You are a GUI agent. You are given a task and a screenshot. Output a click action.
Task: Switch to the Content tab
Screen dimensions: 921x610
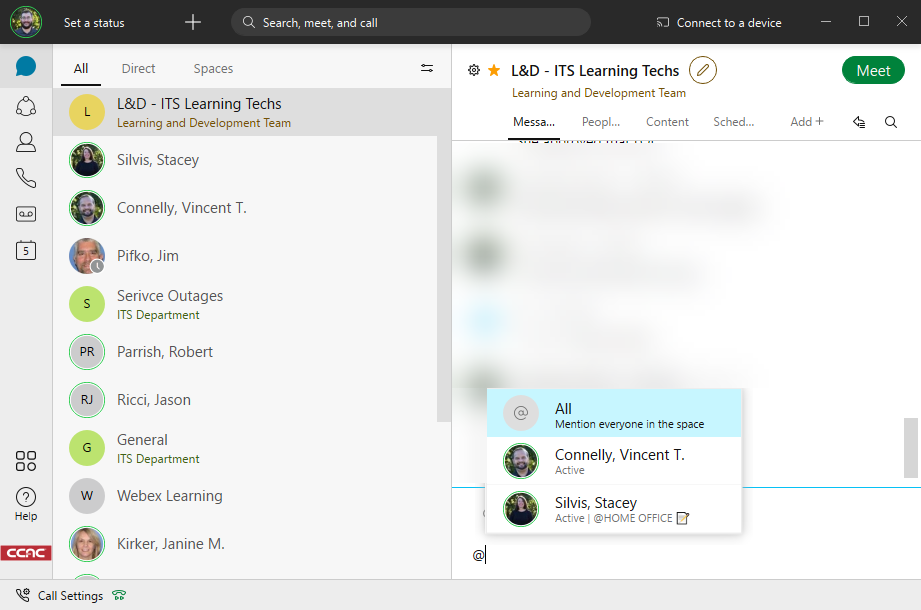667,121
